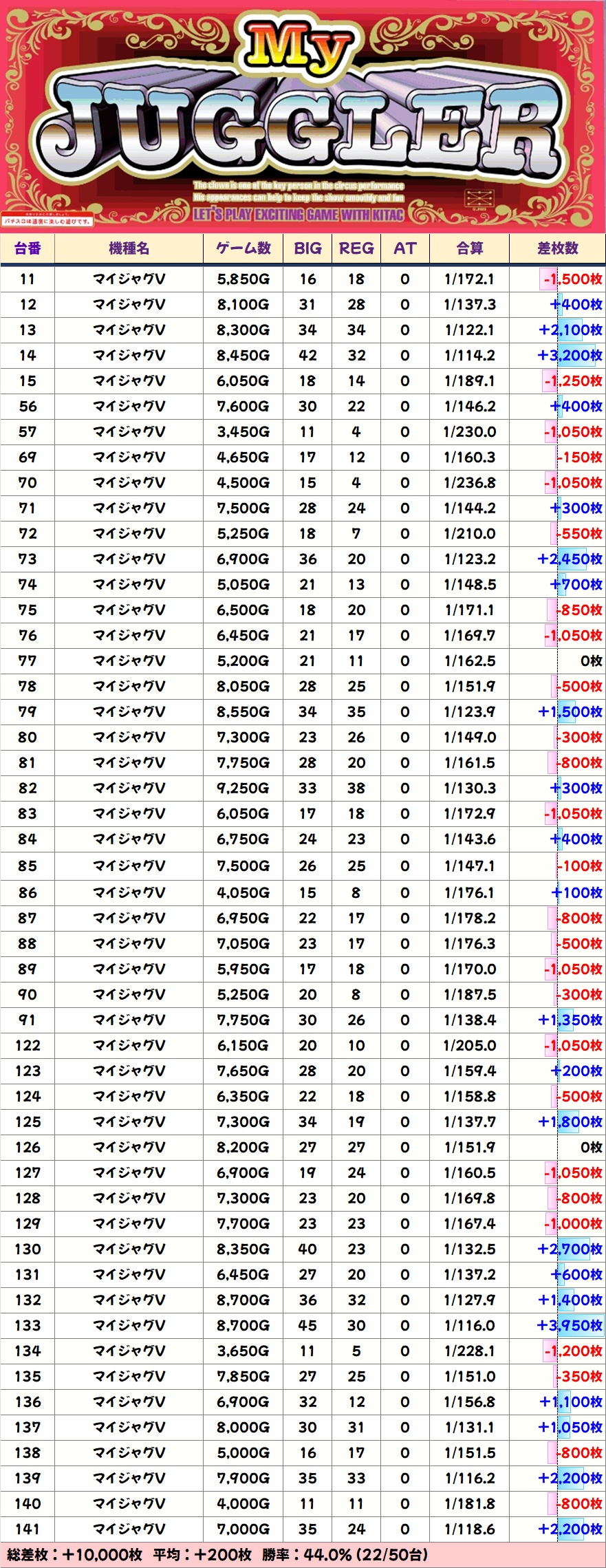Click the +3,200枚 value for machine 14

click(x=570, y=355)
